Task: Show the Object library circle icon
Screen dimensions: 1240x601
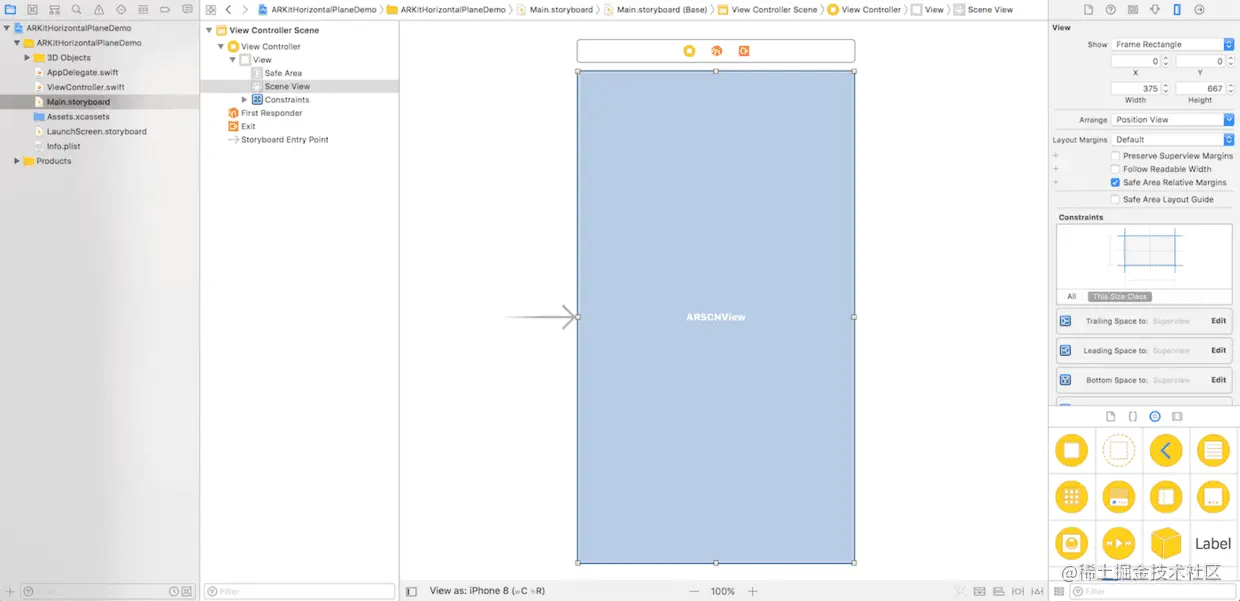Action: point(1155,416)
